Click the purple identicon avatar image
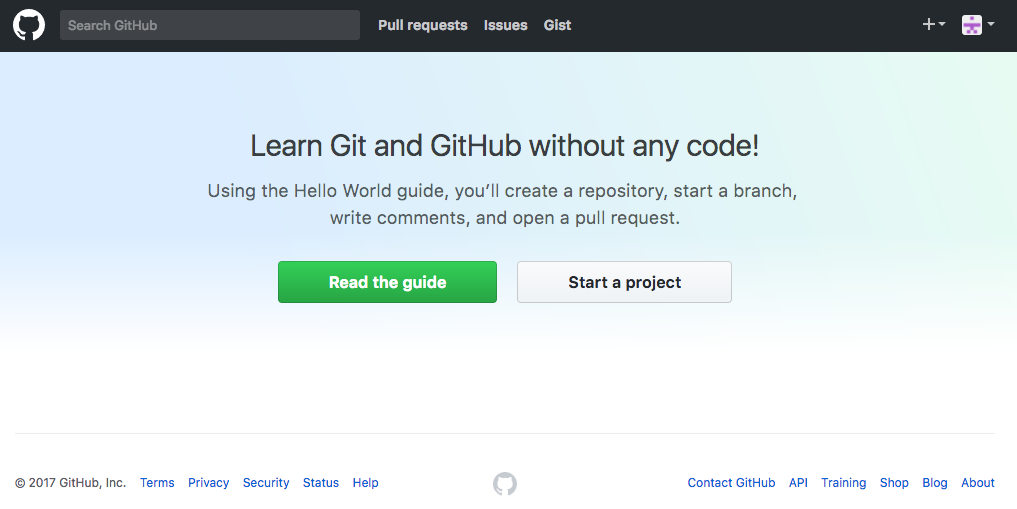Screen dimensions: 1017x509 tap(972, 25)
